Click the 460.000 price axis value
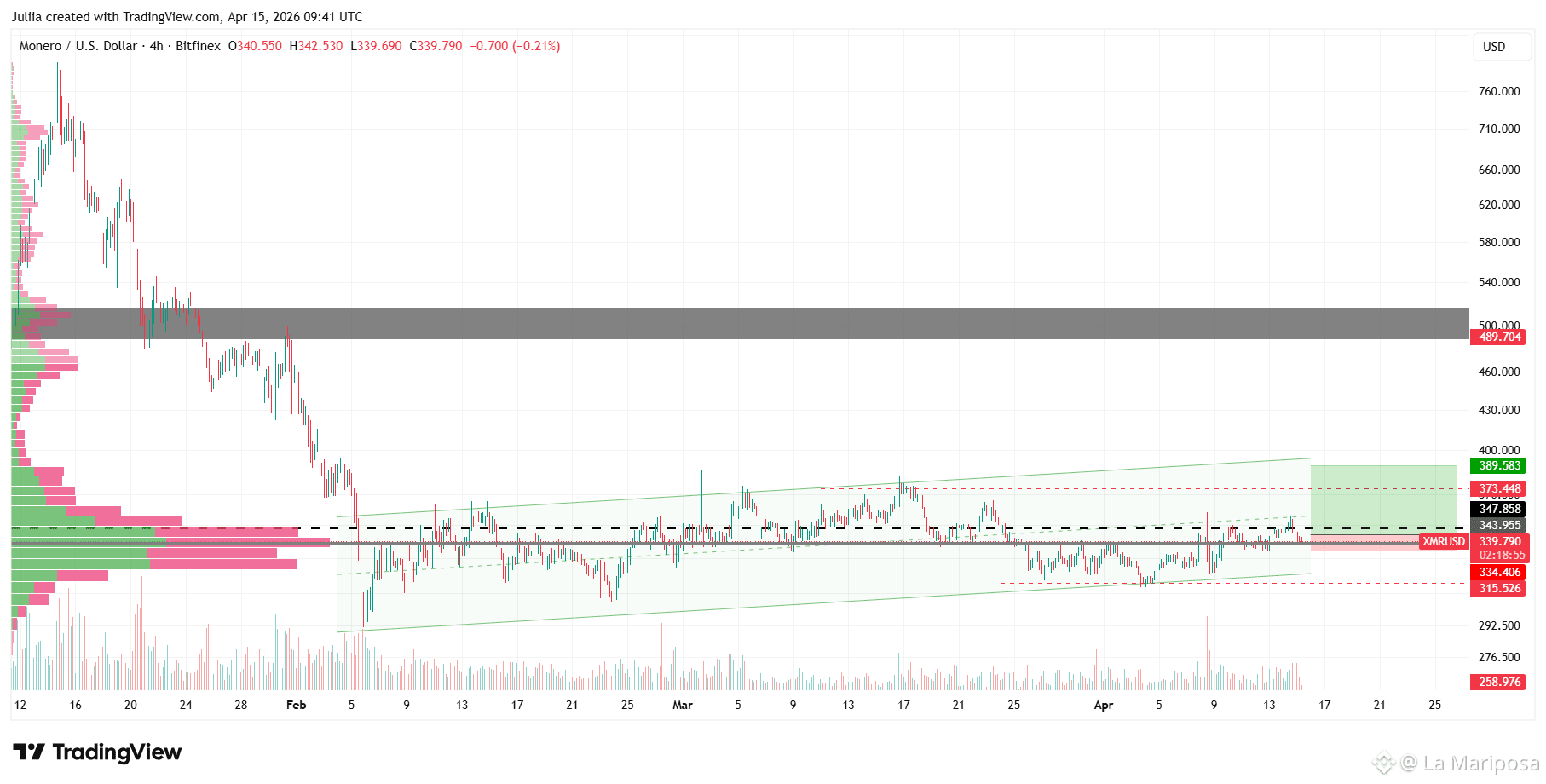The image size is (1546, 784). (1499, 372)
